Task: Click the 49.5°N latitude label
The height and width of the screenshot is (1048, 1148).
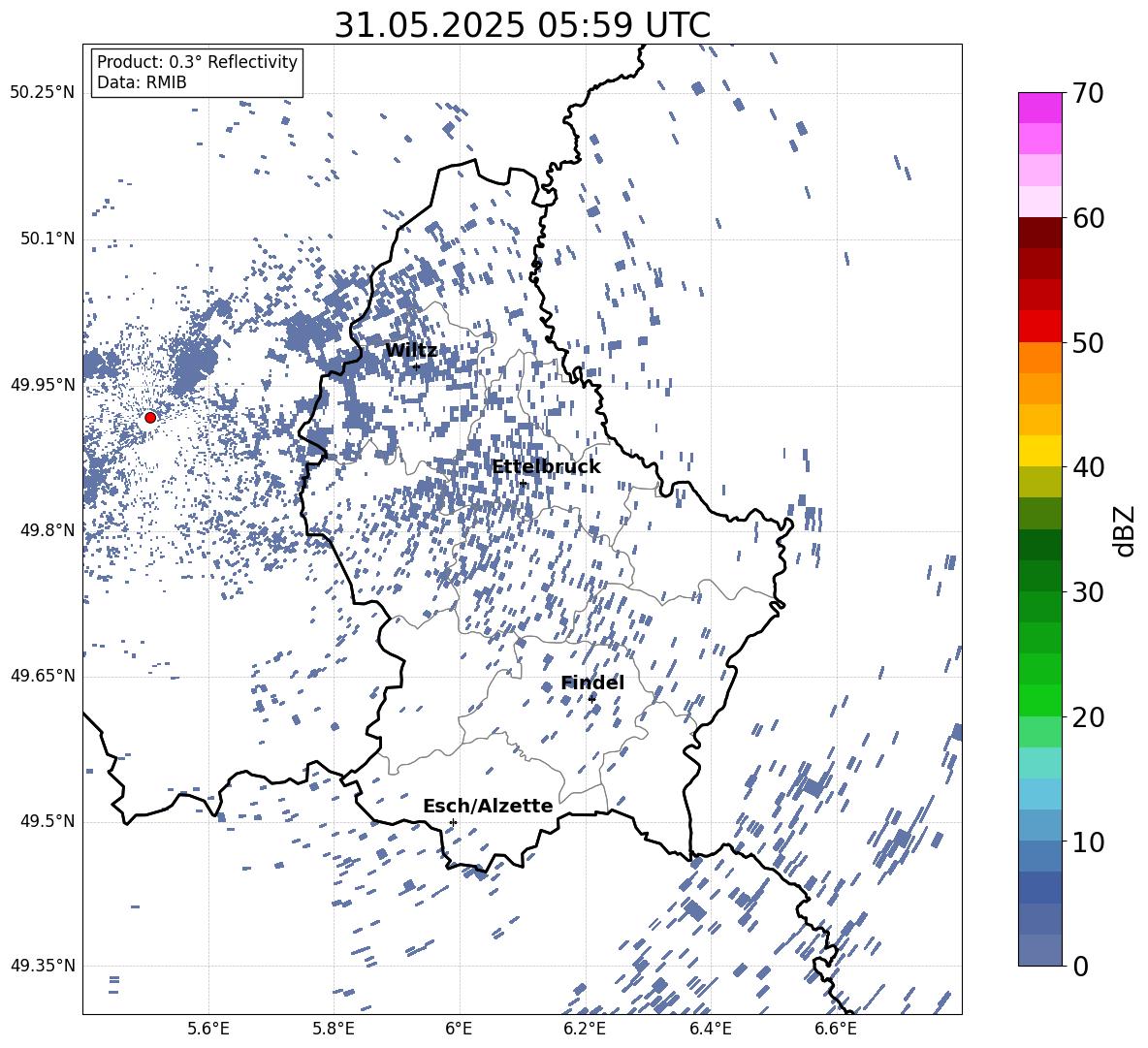Action: pyautogui.click(x=48, y=821)
